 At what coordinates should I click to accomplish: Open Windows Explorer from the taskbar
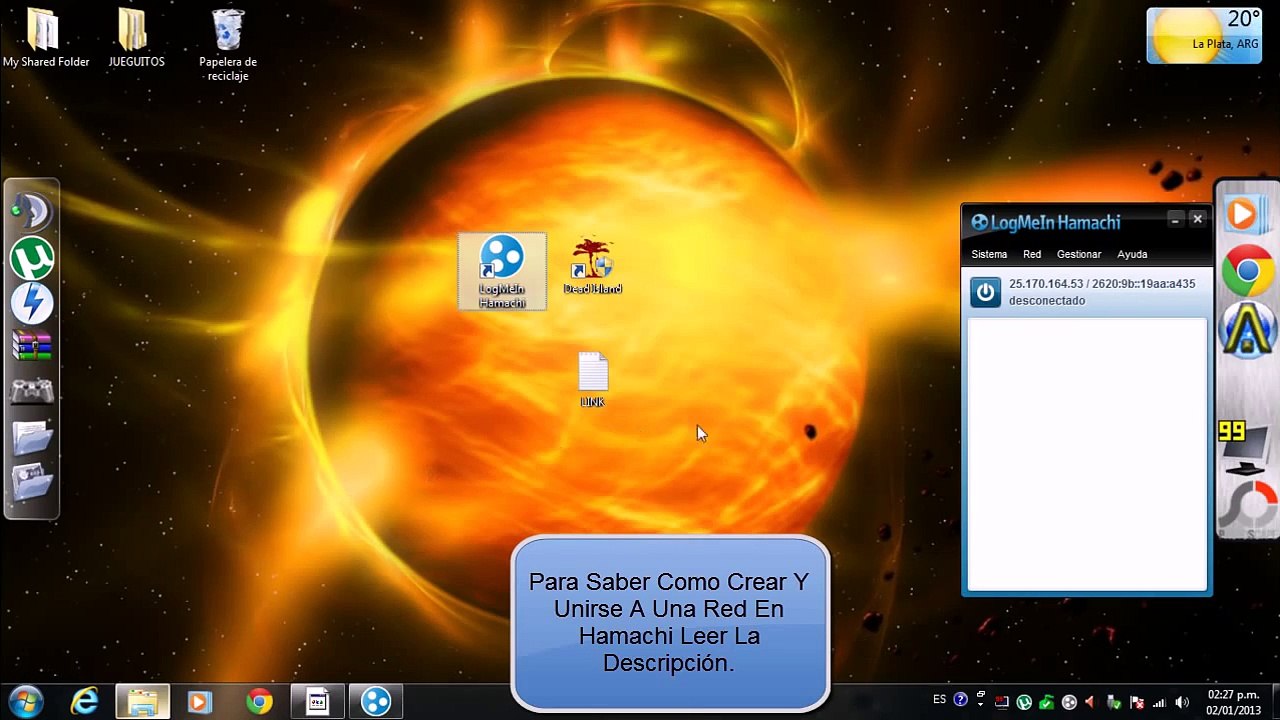pos(142,701)
